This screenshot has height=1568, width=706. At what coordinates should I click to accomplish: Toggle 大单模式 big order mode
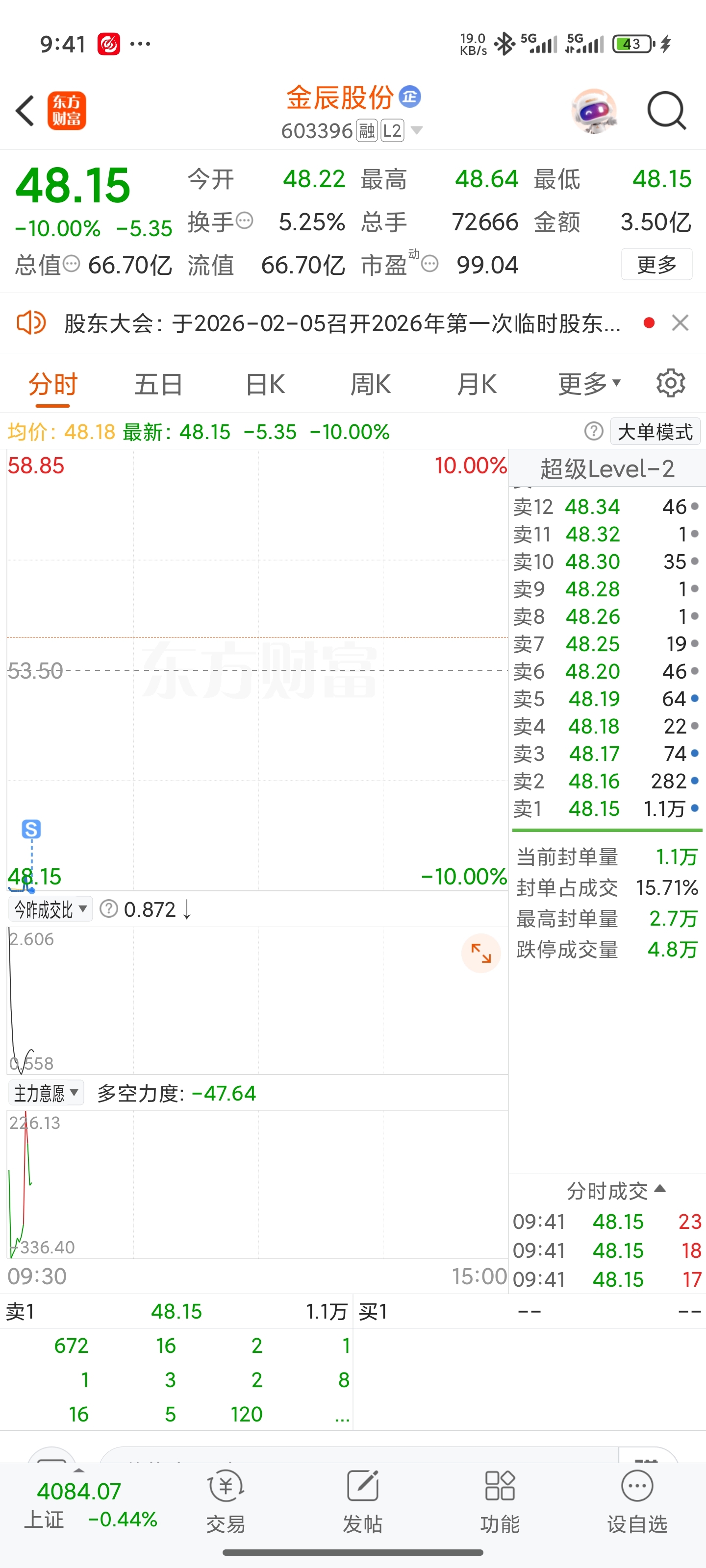656,432
